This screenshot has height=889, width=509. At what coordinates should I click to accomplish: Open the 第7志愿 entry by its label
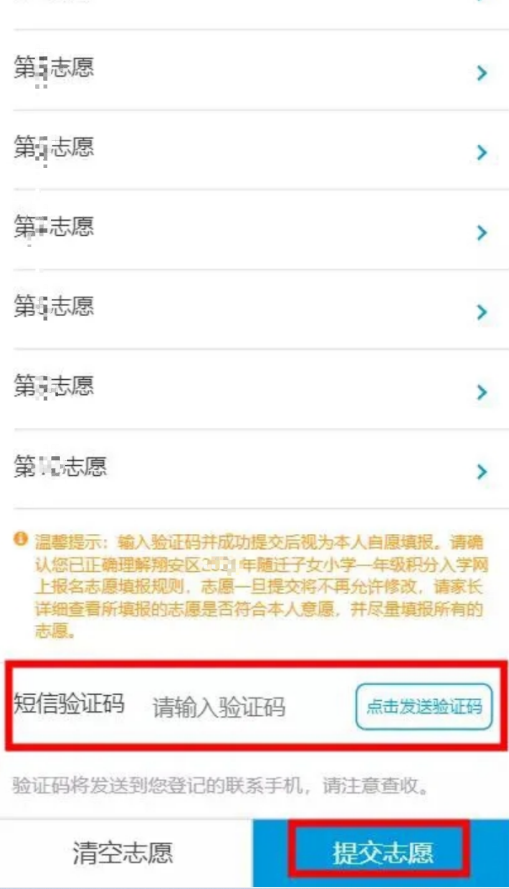[x=54, y=227]
